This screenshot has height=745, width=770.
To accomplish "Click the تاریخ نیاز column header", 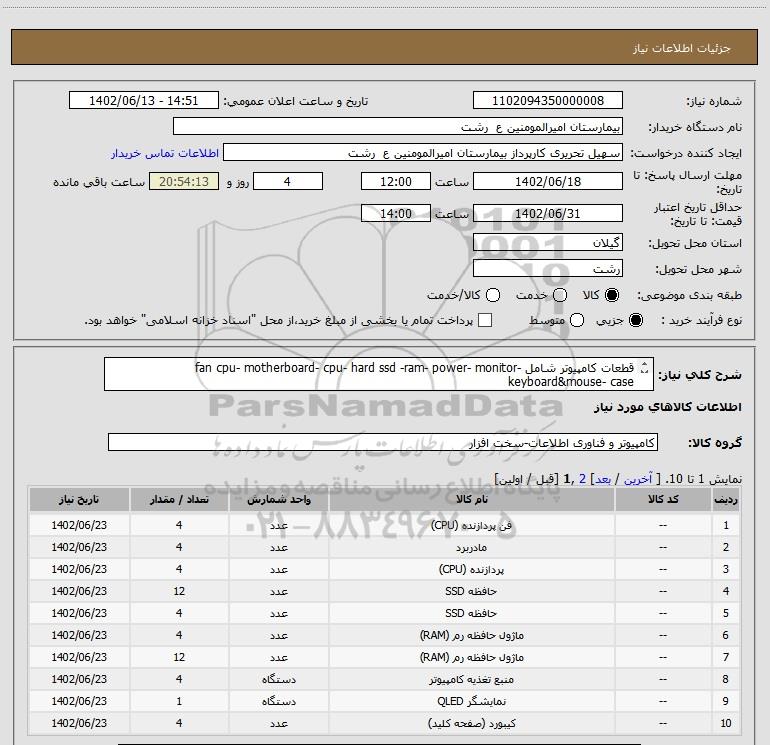I will [x=79, y=499].
